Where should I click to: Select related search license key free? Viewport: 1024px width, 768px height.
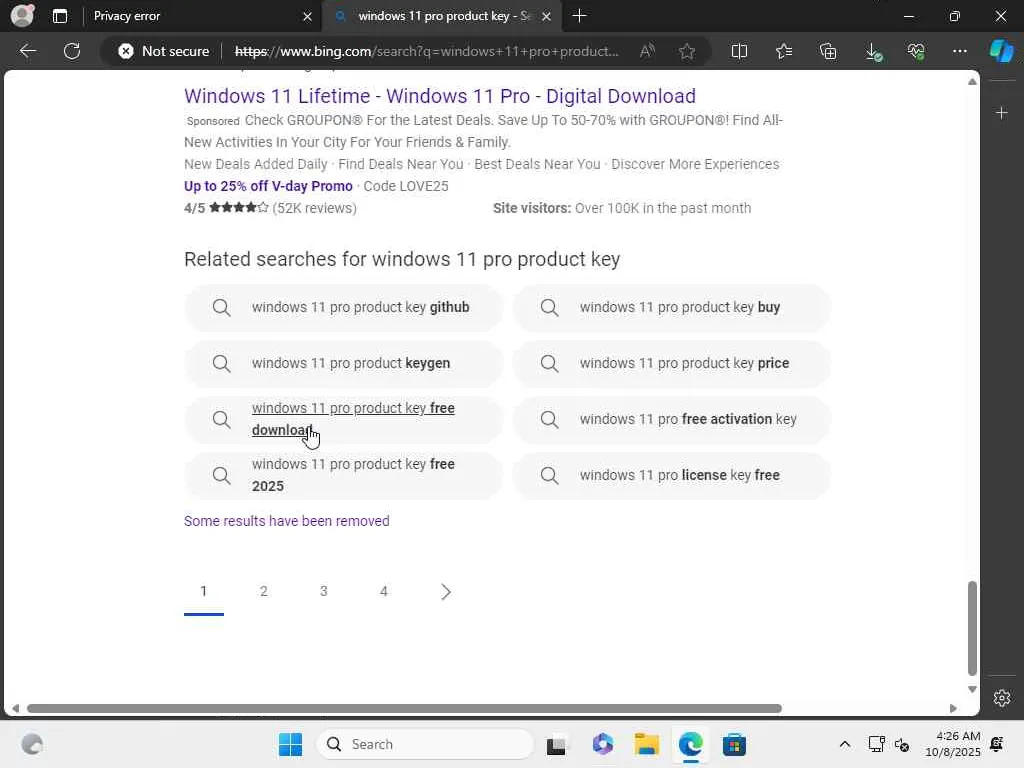[671, 475]
